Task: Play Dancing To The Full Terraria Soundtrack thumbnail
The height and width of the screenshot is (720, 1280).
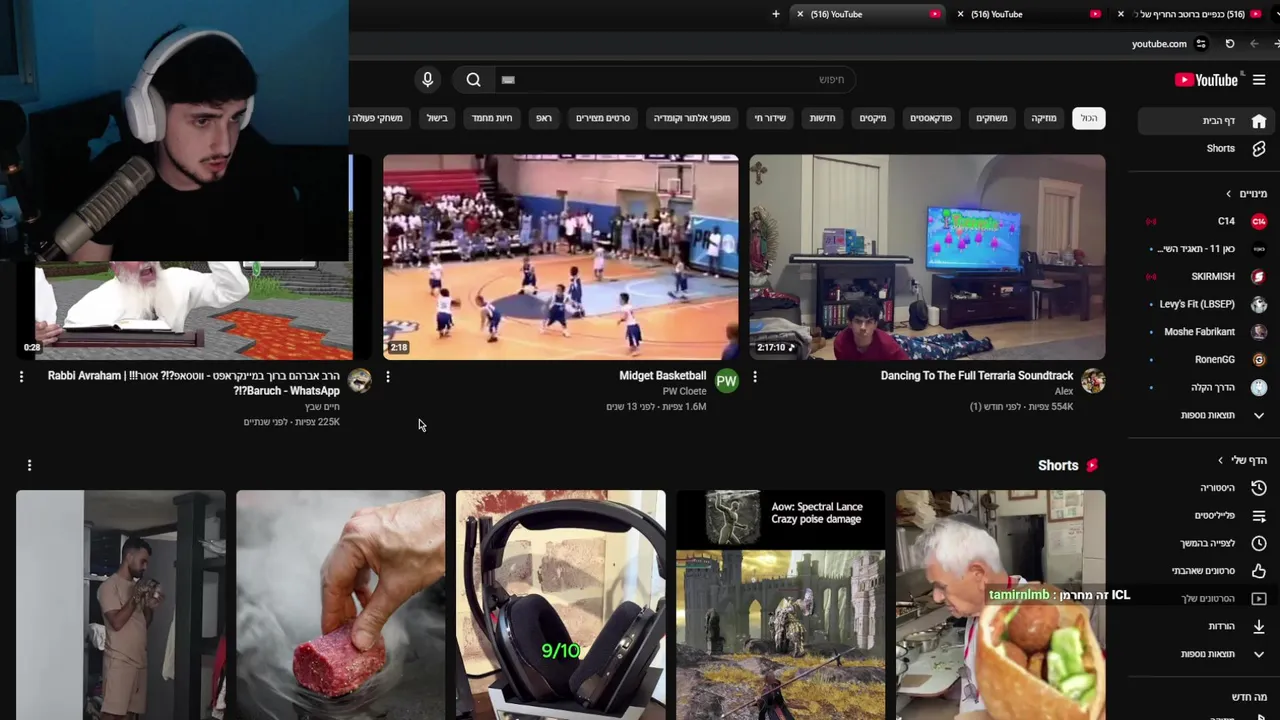Action: pyautogui.click(x=927, y=257)
